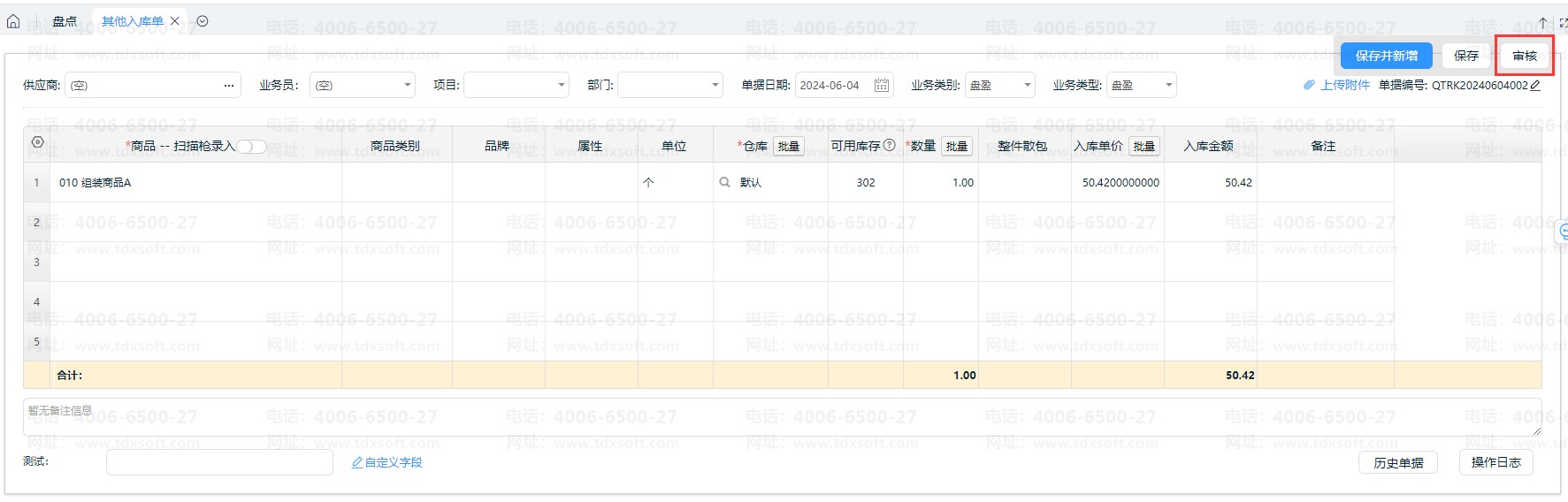The width and height of the screenshot is (1568, 502).
Task: Click the help icon next to 可用库存
Action: (890, 146)
